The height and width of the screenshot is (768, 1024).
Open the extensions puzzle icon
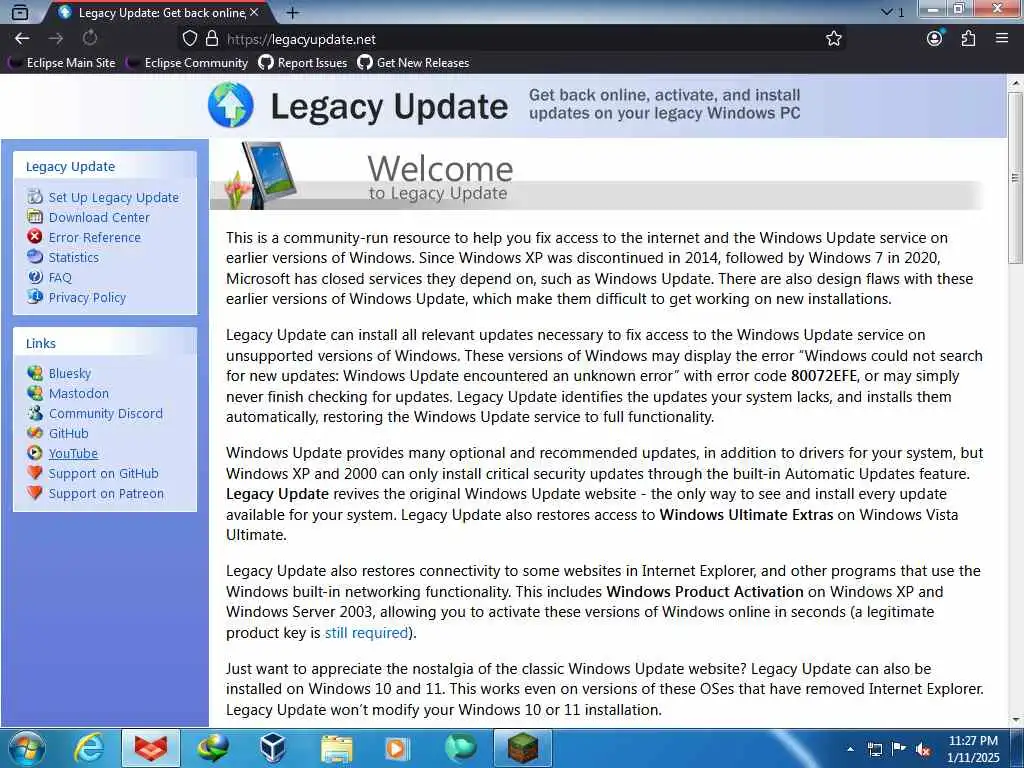point(968,39)
